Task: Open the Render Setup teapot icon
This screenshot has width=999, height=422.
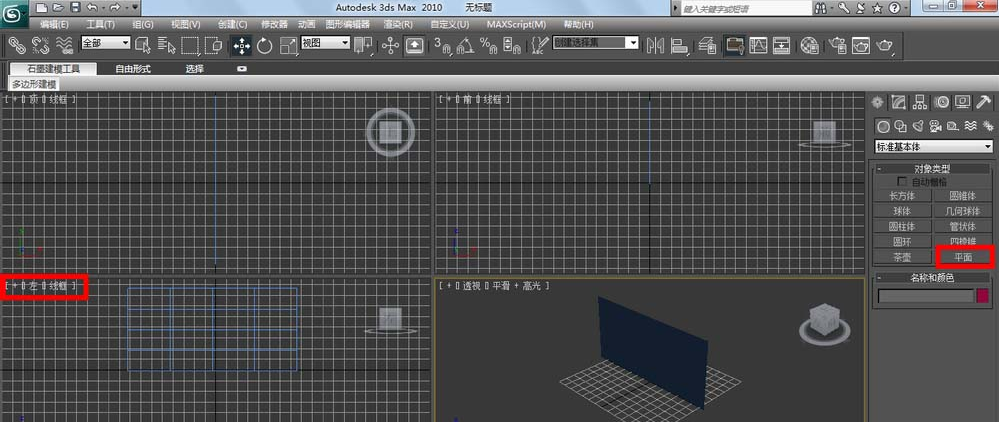Action: 838,45
